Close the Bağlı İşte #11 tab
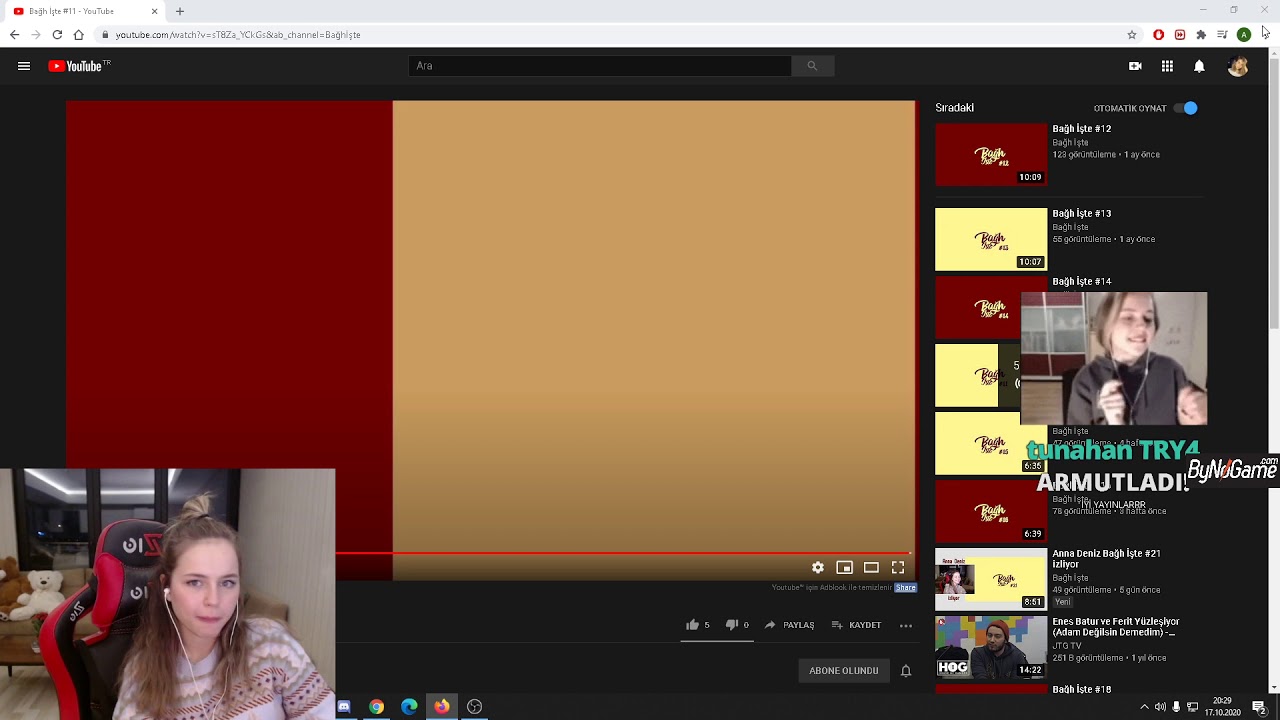 [154, 11]
